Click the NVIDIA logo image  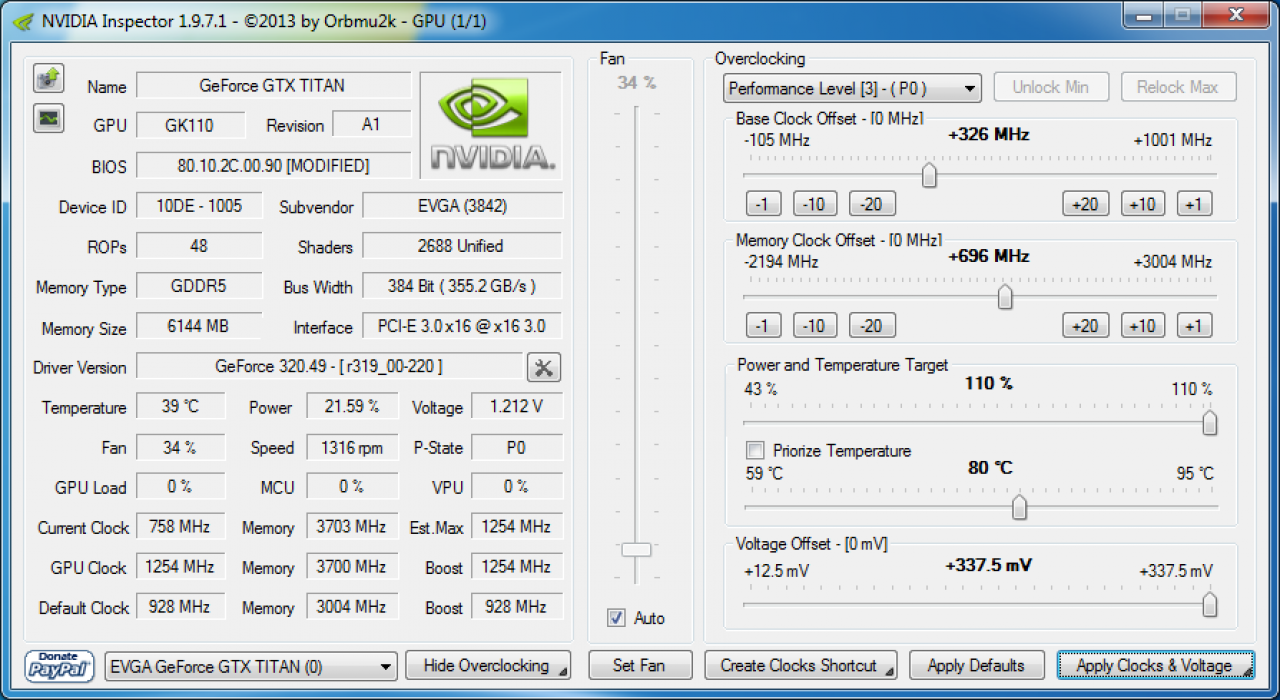point(491,125)
